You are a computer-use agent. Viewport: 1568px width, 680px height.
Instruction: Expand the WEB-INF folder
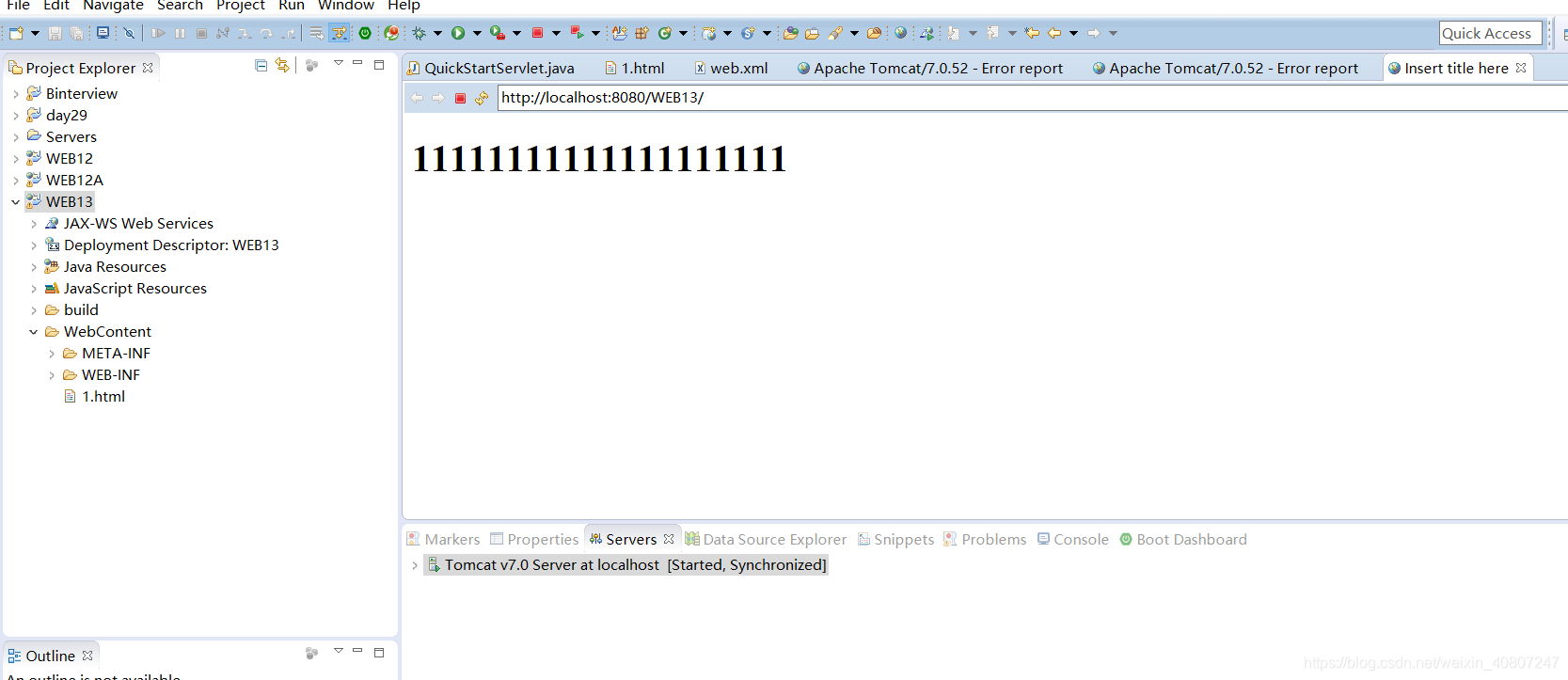(x=52, y=374)
